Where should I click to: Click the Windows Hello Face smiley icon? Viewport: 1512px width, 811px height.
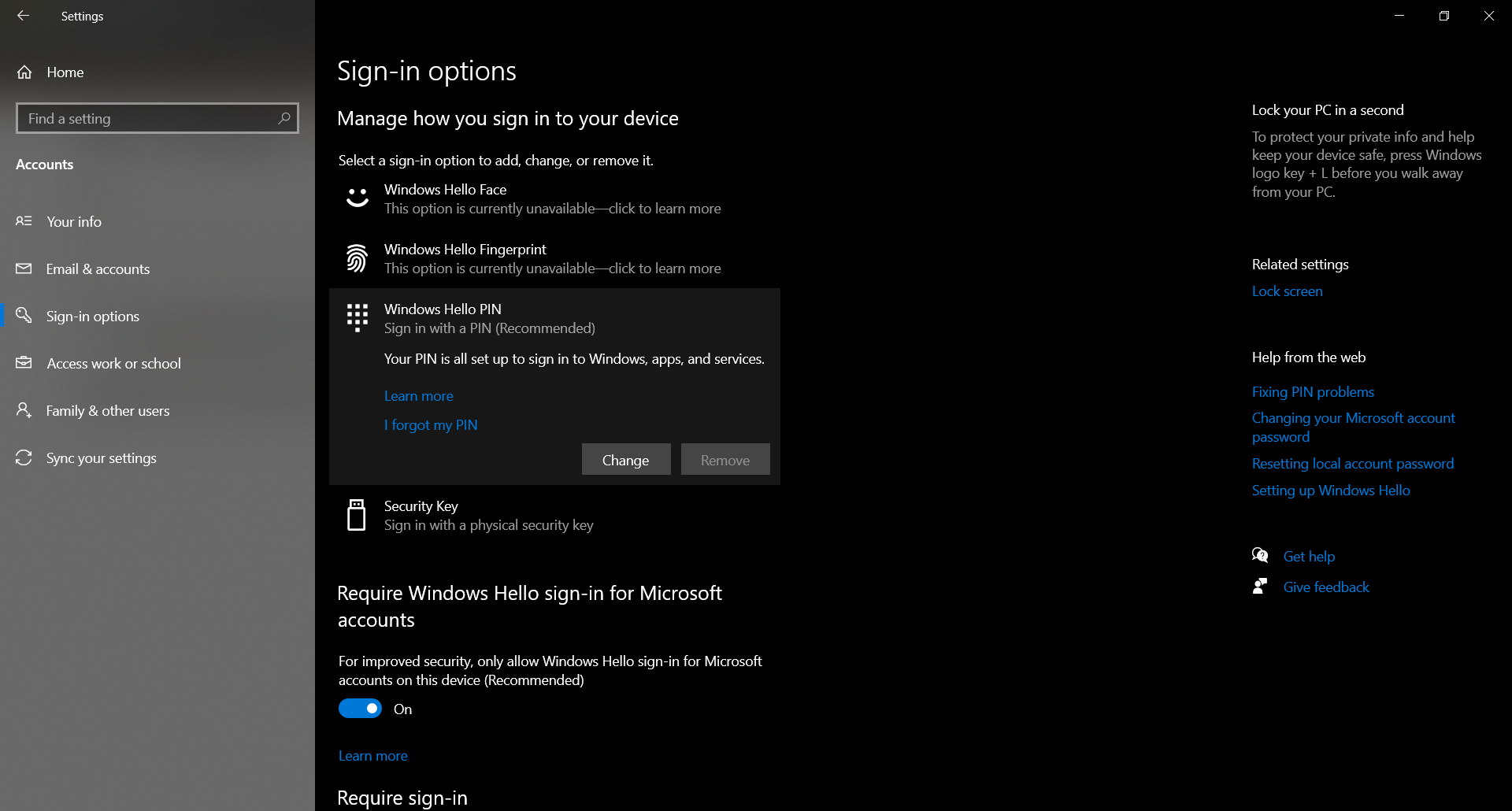tap(358, 198)
